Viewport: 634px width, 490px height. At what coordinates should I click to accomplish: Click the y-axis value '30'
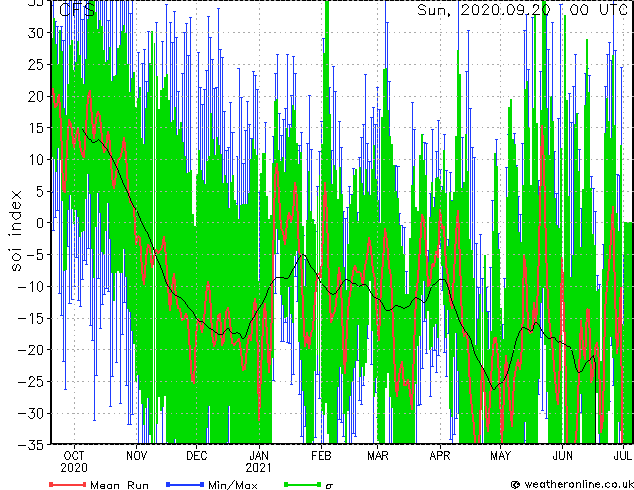pos(35,33)
